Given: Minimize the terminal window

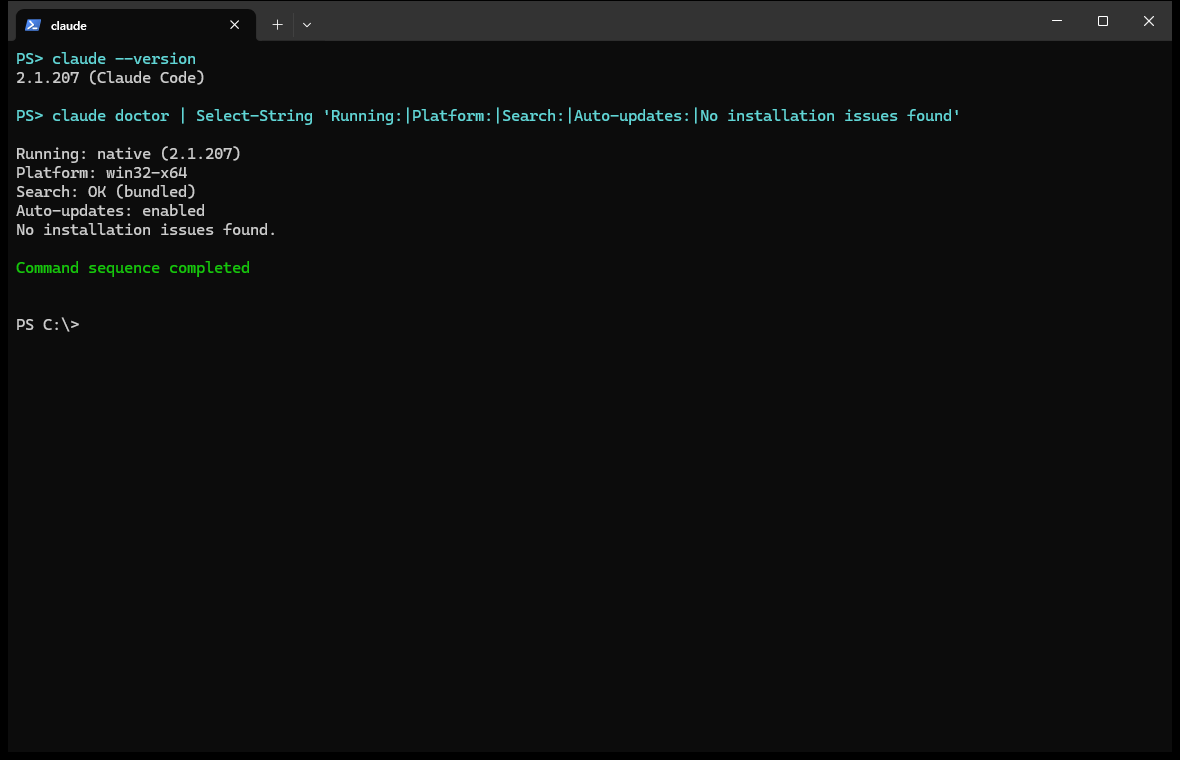Looking at the screenshot, I should 1057,21.
